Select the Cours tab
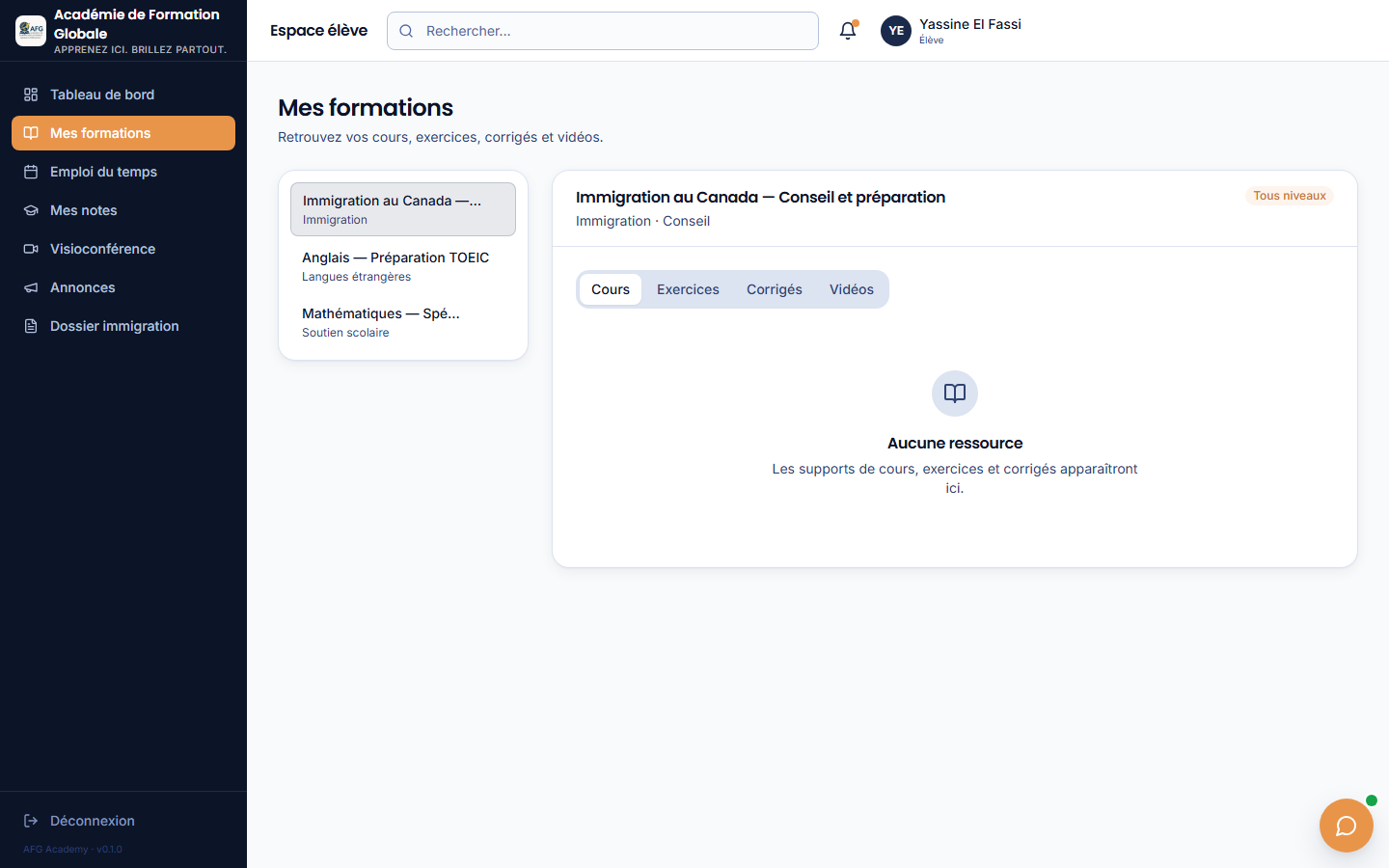This screenshot has width=1389, height=868. click(611, 289)
